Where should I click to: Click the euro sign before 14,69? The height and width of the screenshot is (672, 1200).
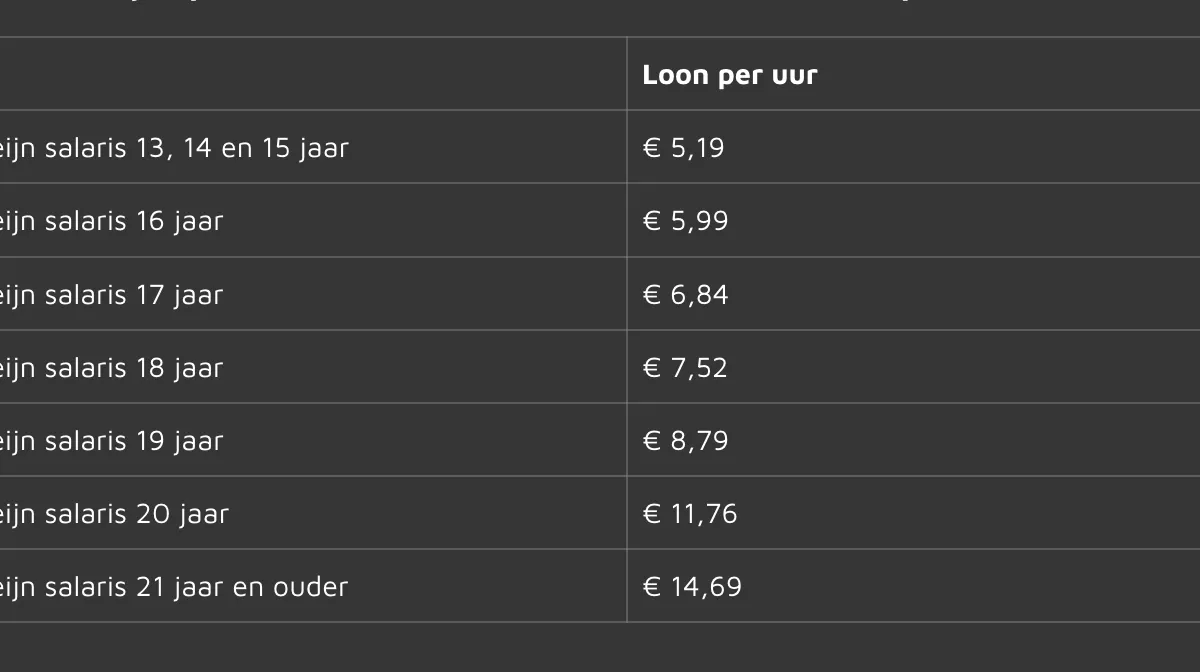coord(652,587)
